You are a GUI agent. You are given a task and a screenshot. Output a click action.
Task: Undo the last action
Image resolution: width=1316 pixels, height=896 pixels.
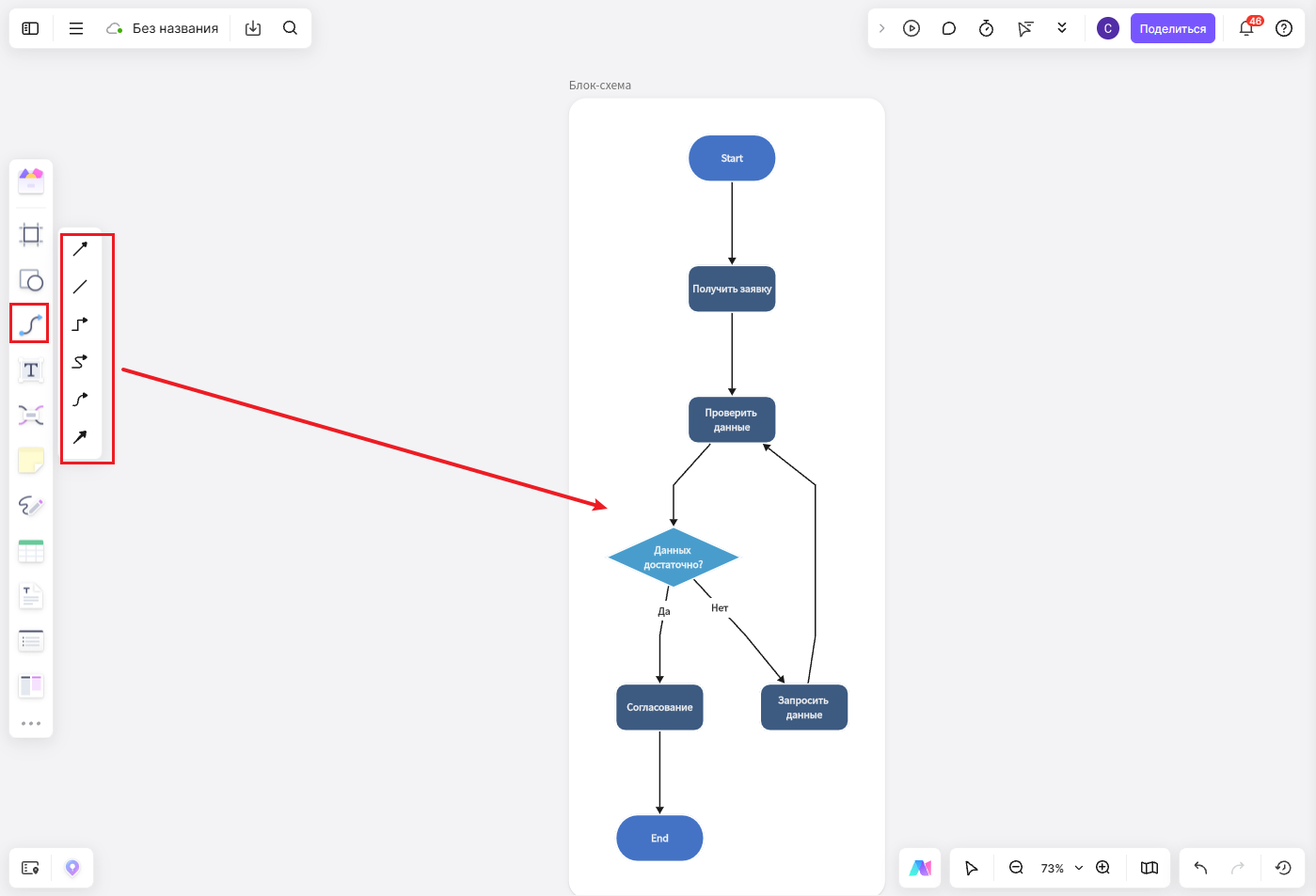coord(1200,868)
